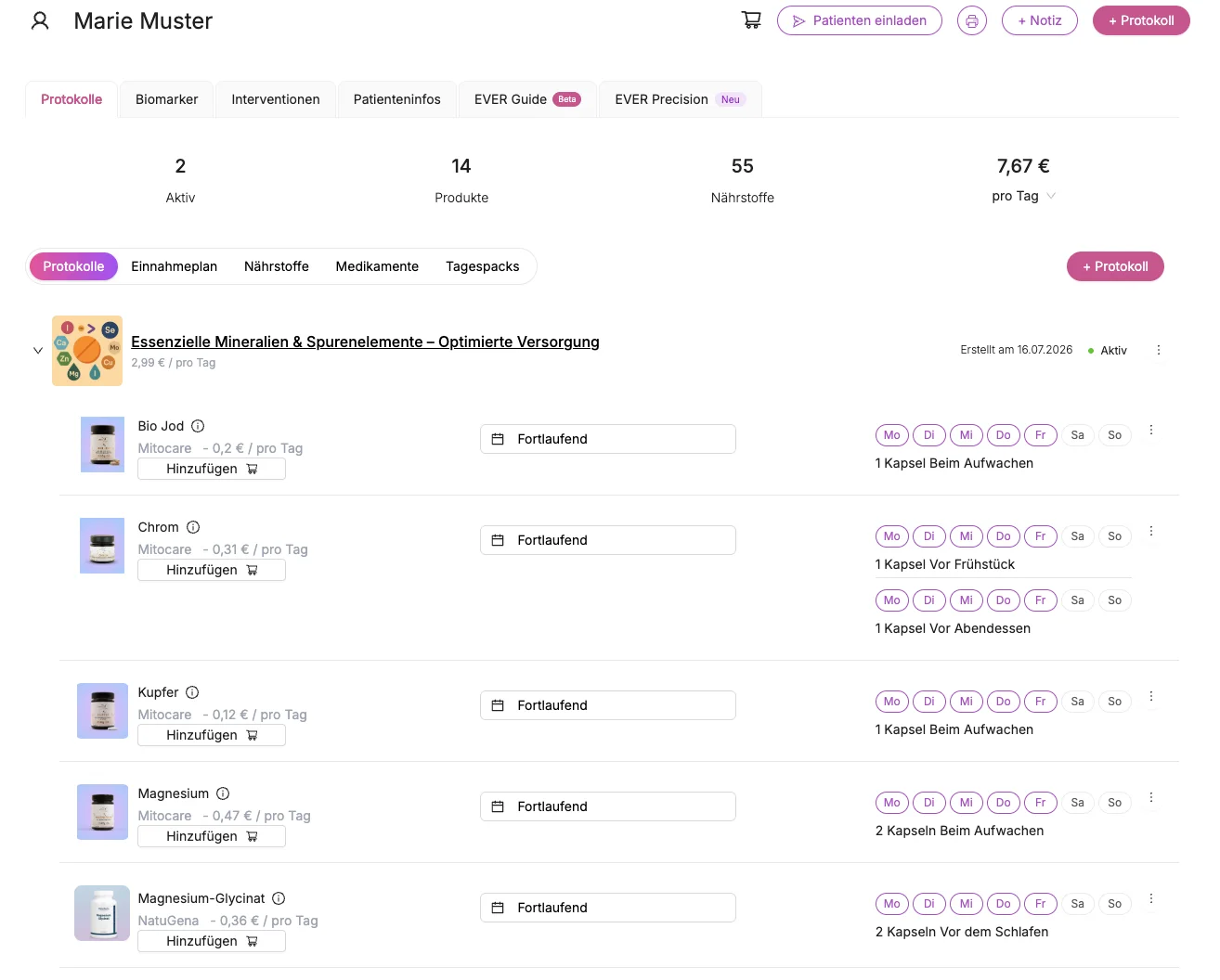The image size is (1220, 980).
Task: Open three-dot menu for Kupfer row
Action: (x=1150, y=696)
